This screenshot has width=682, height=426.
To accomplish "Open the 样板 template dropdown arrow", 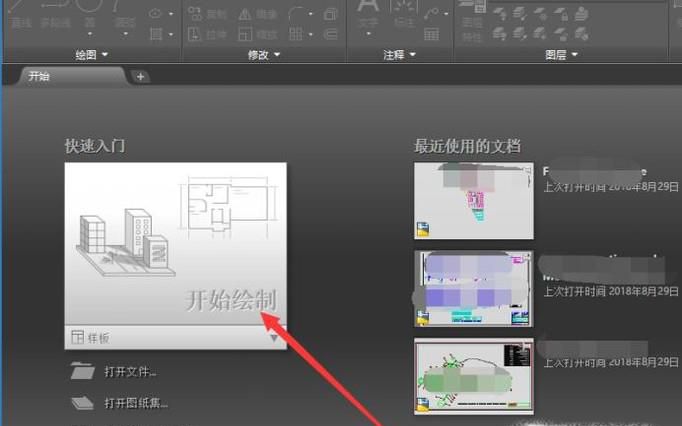I will coord(274,338).
